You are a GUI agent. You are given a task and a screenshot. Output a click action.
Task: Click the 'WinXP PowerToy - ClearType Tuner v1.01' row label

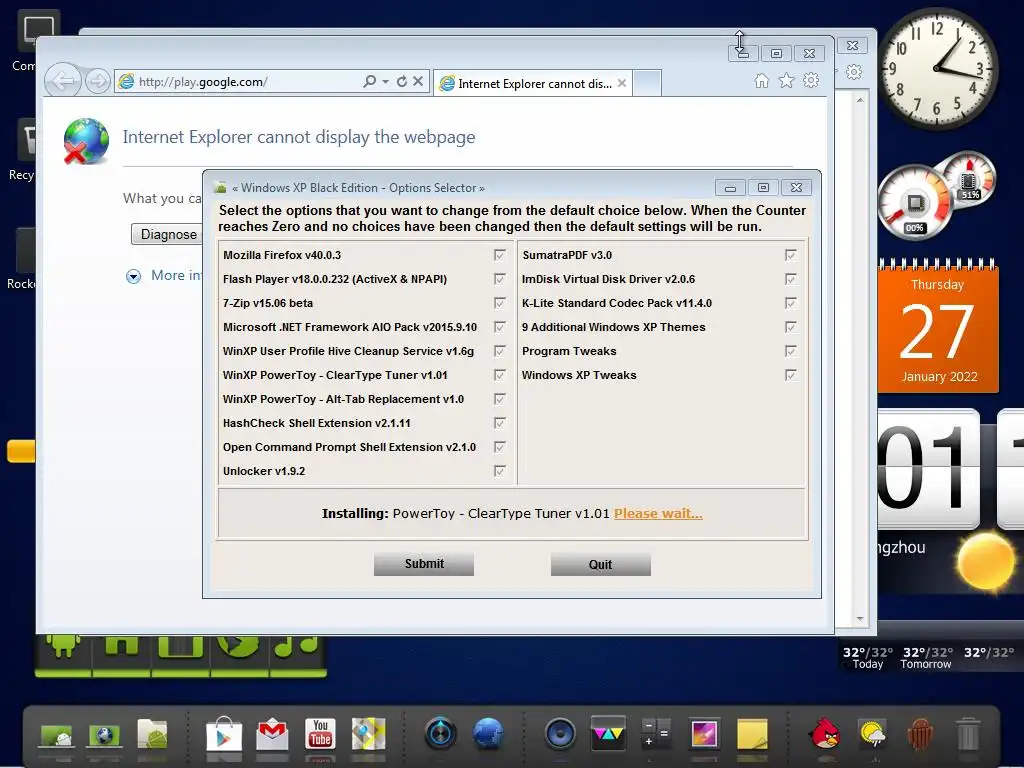pos(335,375)
